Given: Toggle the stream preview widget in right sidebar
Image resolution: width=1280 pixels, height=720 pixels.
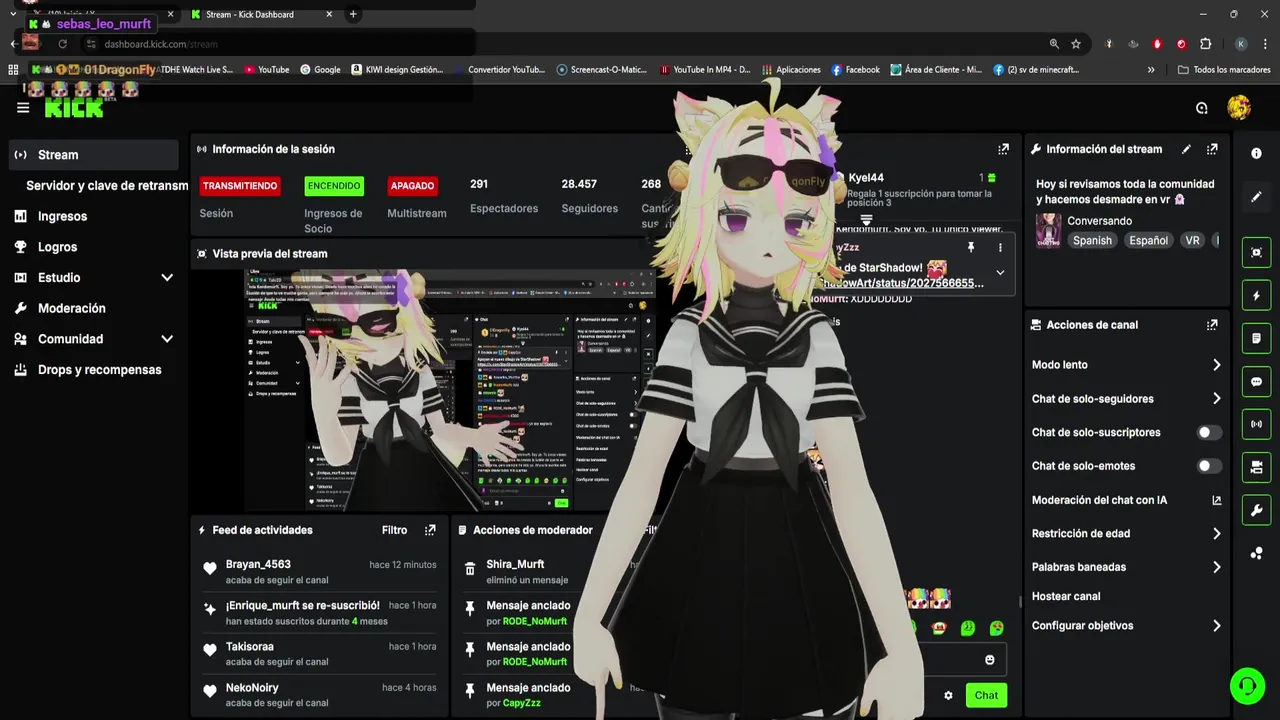Looking at the screenshot, I should [1256, 252].
